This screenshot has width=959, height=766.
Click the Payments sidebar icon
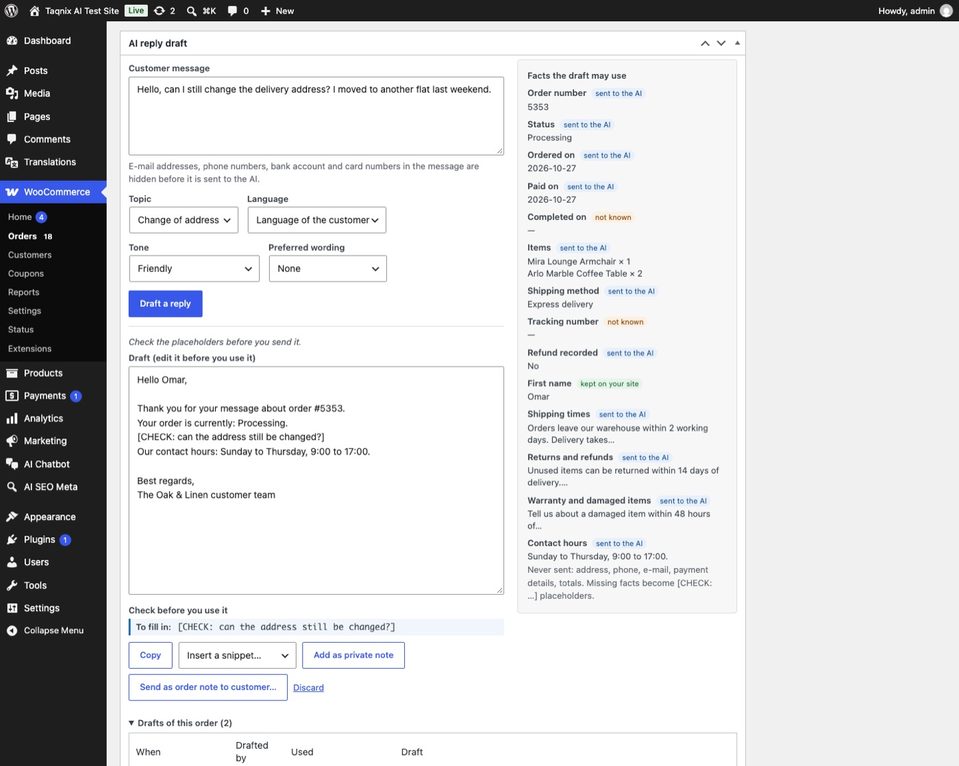[12, 396]
